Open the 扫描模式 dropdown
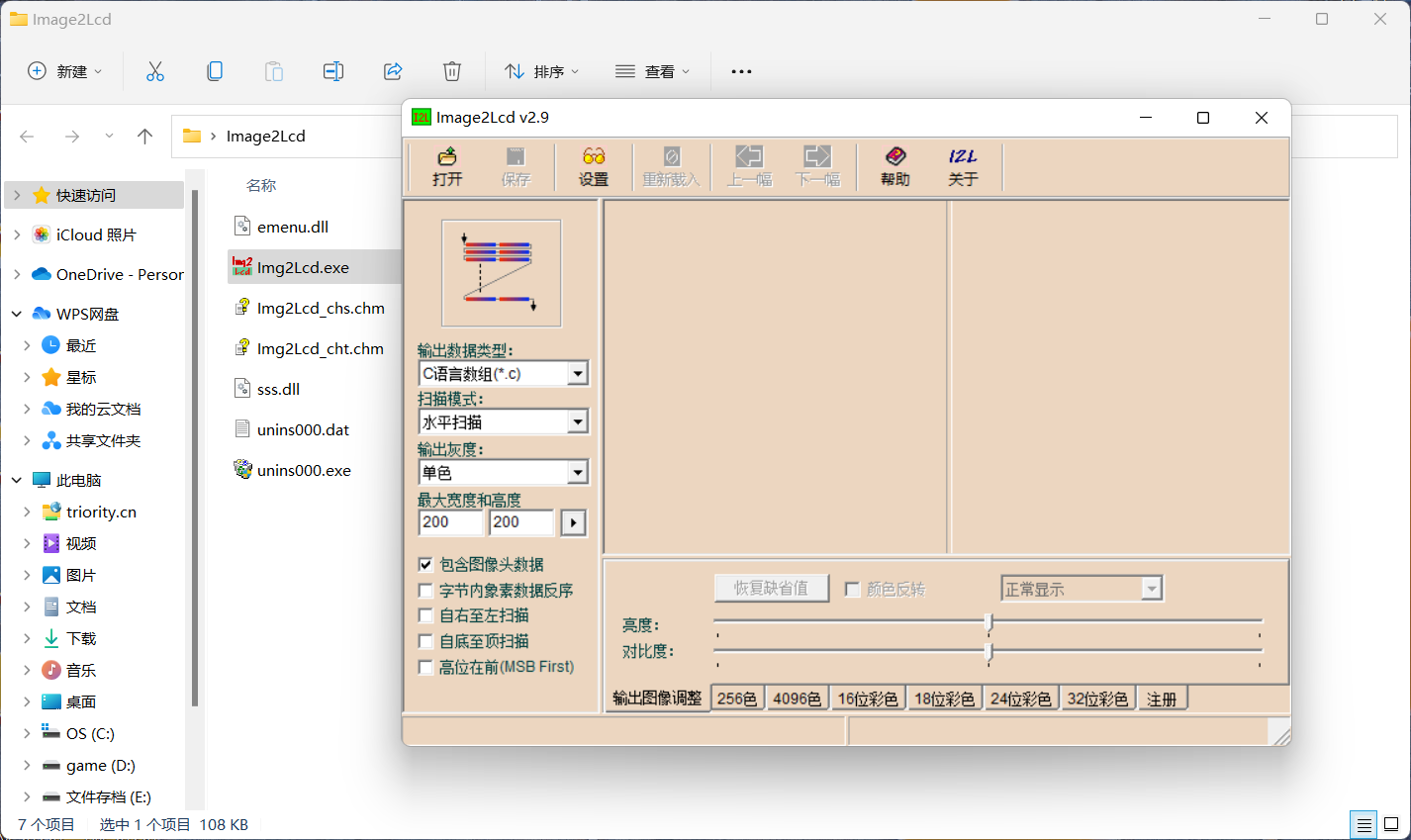 click(578, 421)
